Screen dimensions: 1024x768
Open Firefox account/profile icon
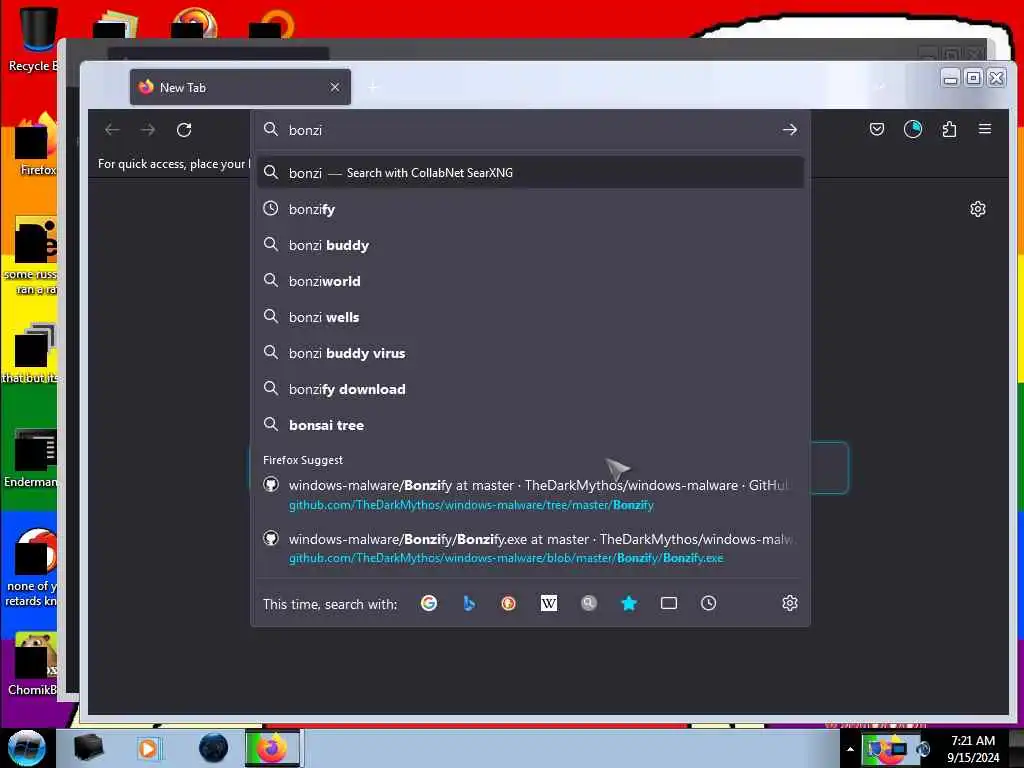pos(912,129)
